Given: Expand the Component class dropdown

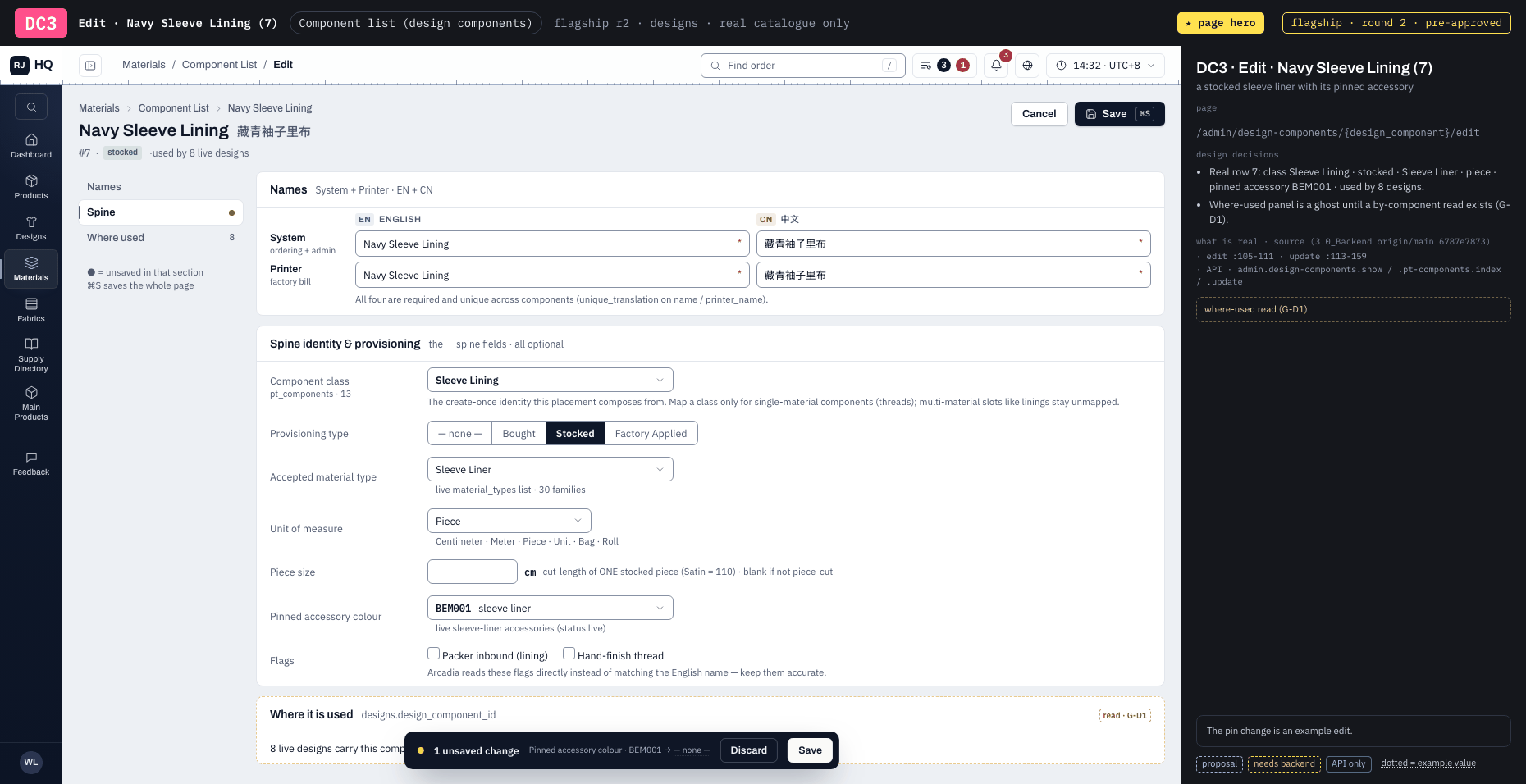Looking at the screenshot, I should [551, 381].
